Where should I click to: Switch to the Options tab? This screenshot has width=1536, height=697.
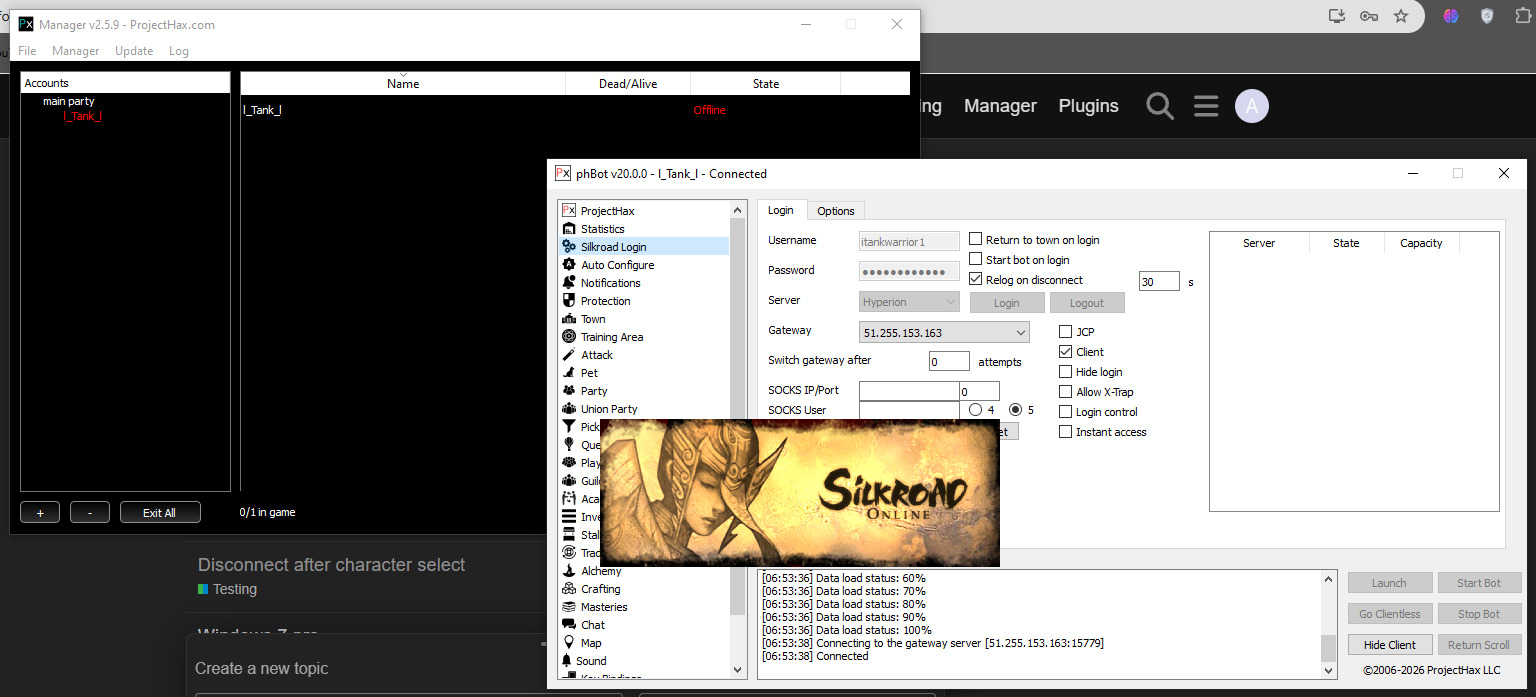click(x=835, y=211)
